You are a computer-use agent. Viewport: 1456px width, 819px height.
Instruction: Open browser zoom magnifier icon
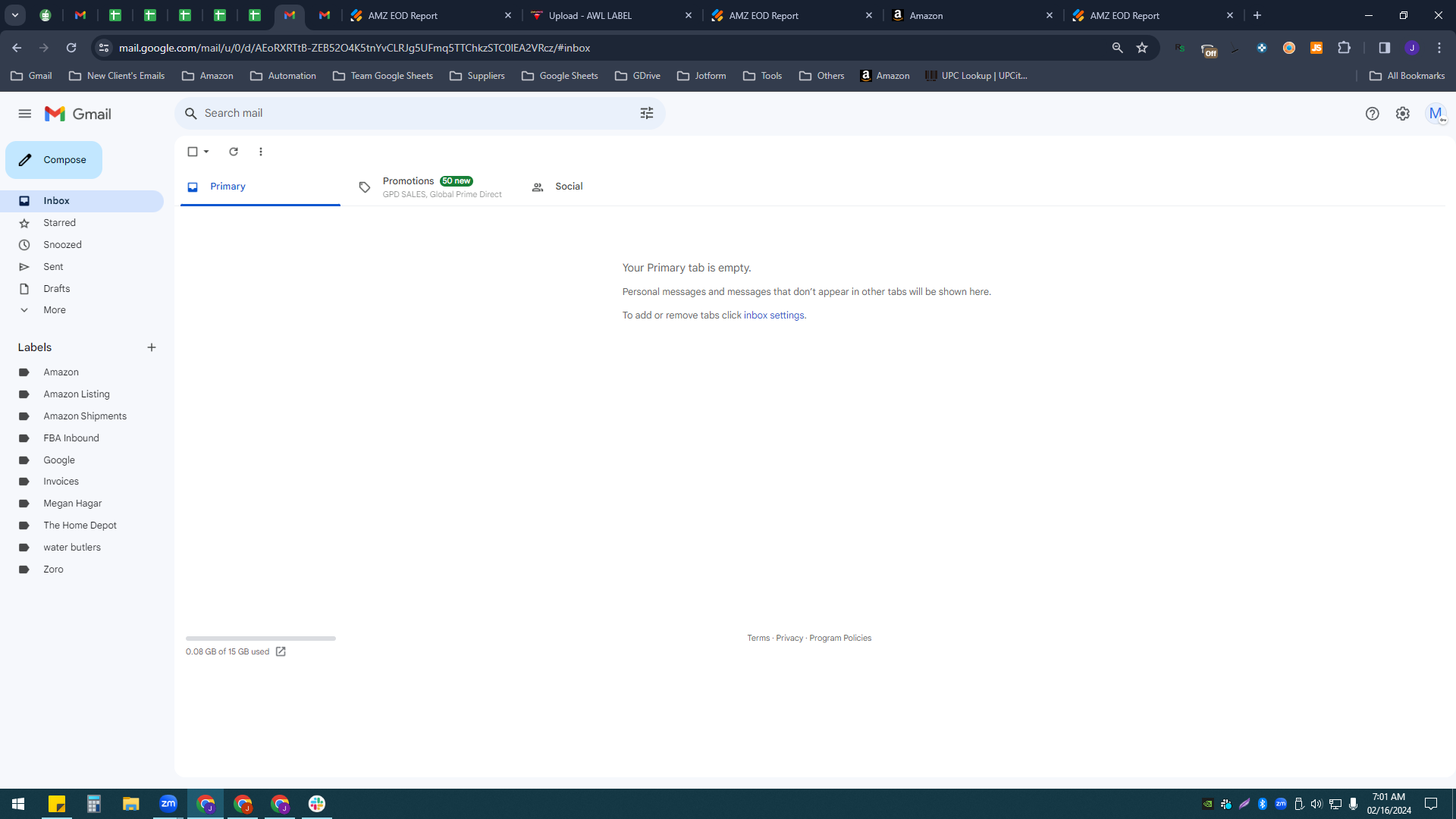click(x=1117, y=48)
